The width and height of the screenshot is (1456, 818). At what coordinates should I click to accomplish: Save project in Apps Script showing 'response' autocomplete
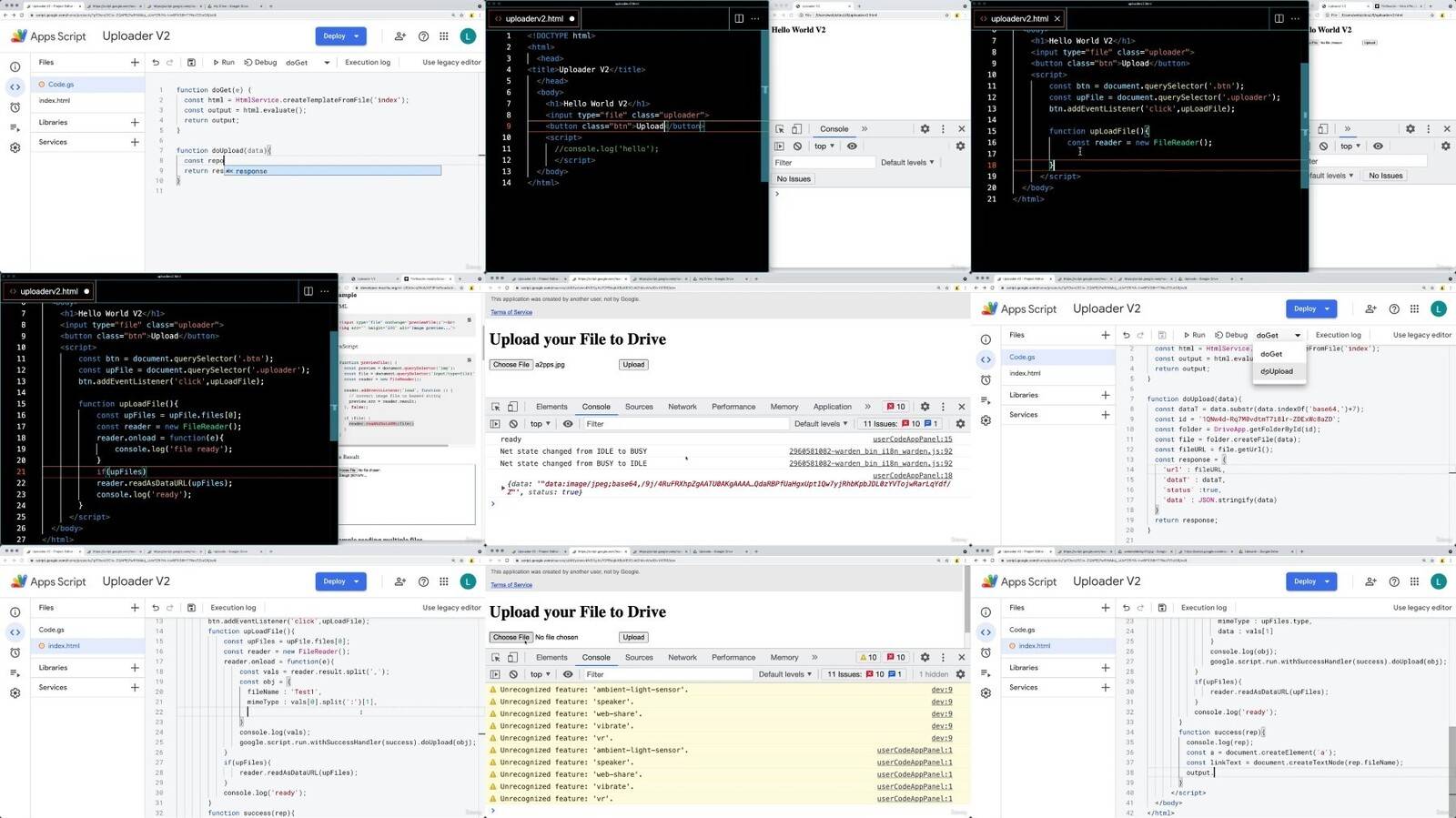pyautogui.click(x=191, y=63)
